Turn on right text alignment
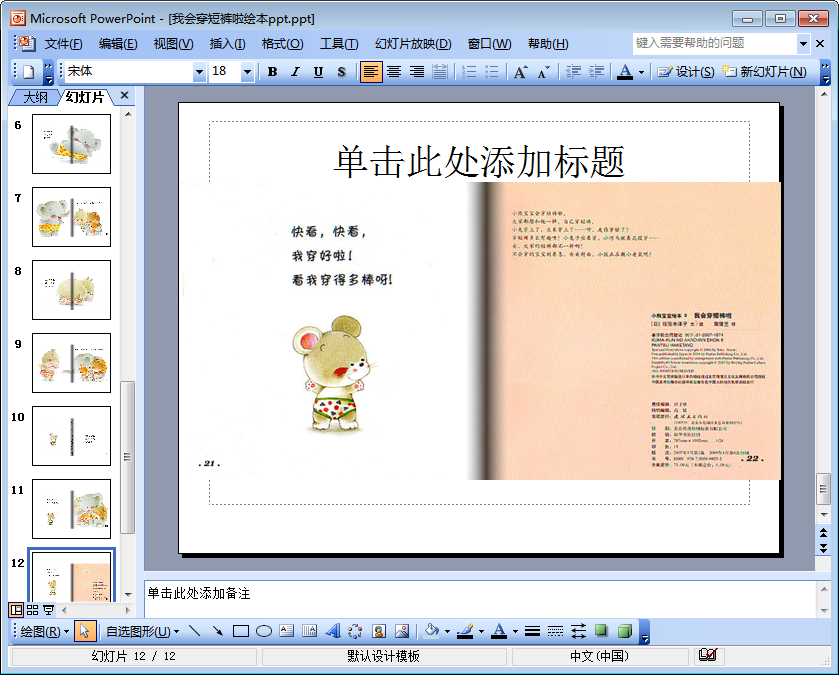The width and height of the screenshot is (839, 675). pyautogui.click(x=417, y=72)
